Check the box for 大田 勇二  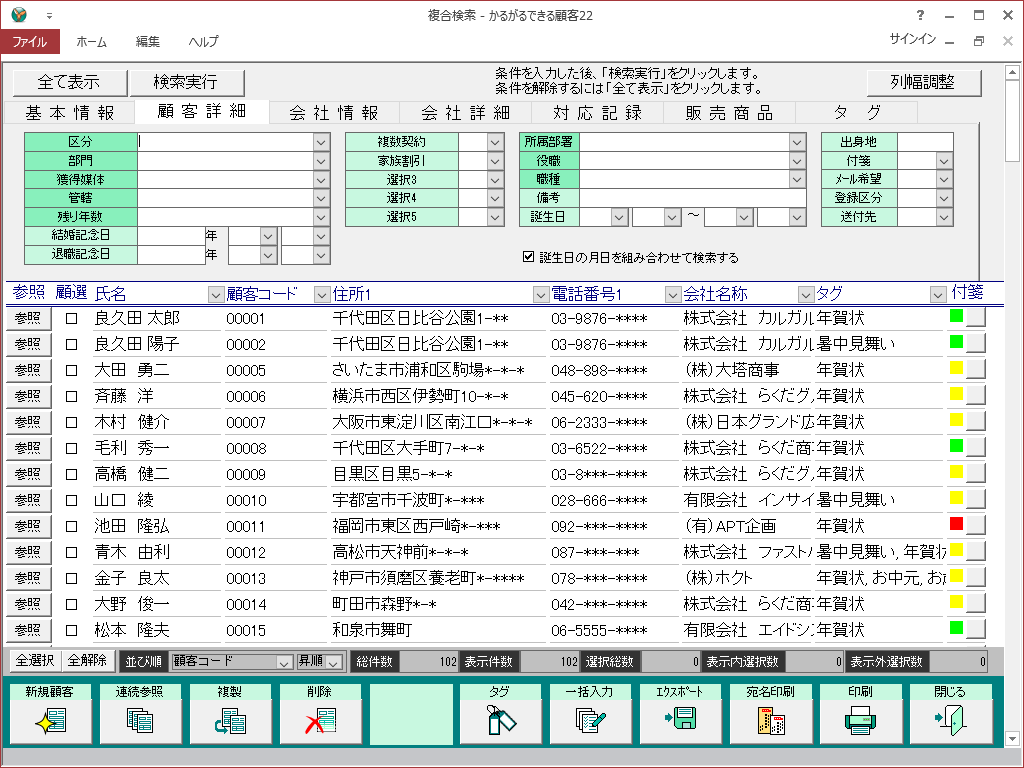point(72,371)
